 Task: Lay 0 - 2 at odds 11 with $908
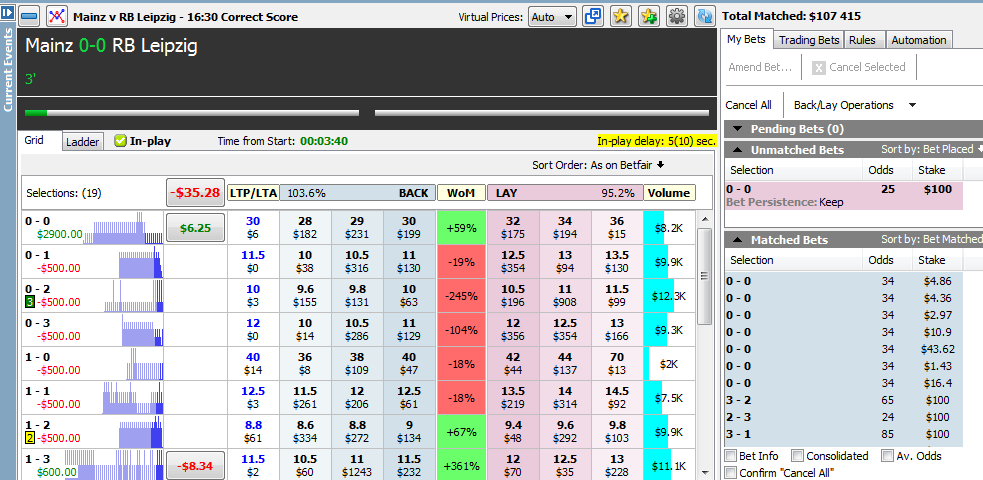(x=565, y=295)
